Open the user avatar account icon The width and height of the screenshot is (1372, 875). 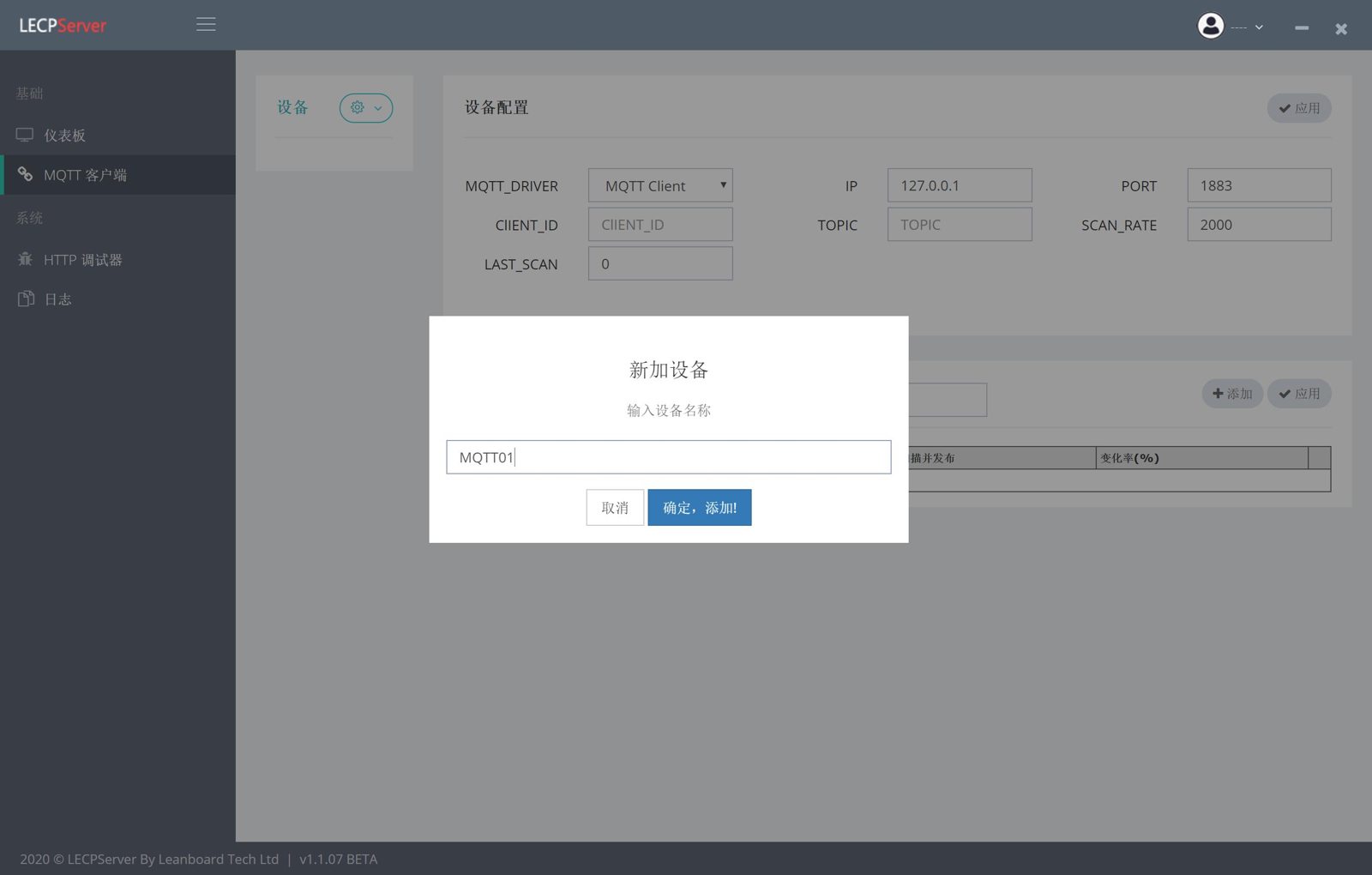(x=1210, y=26)
